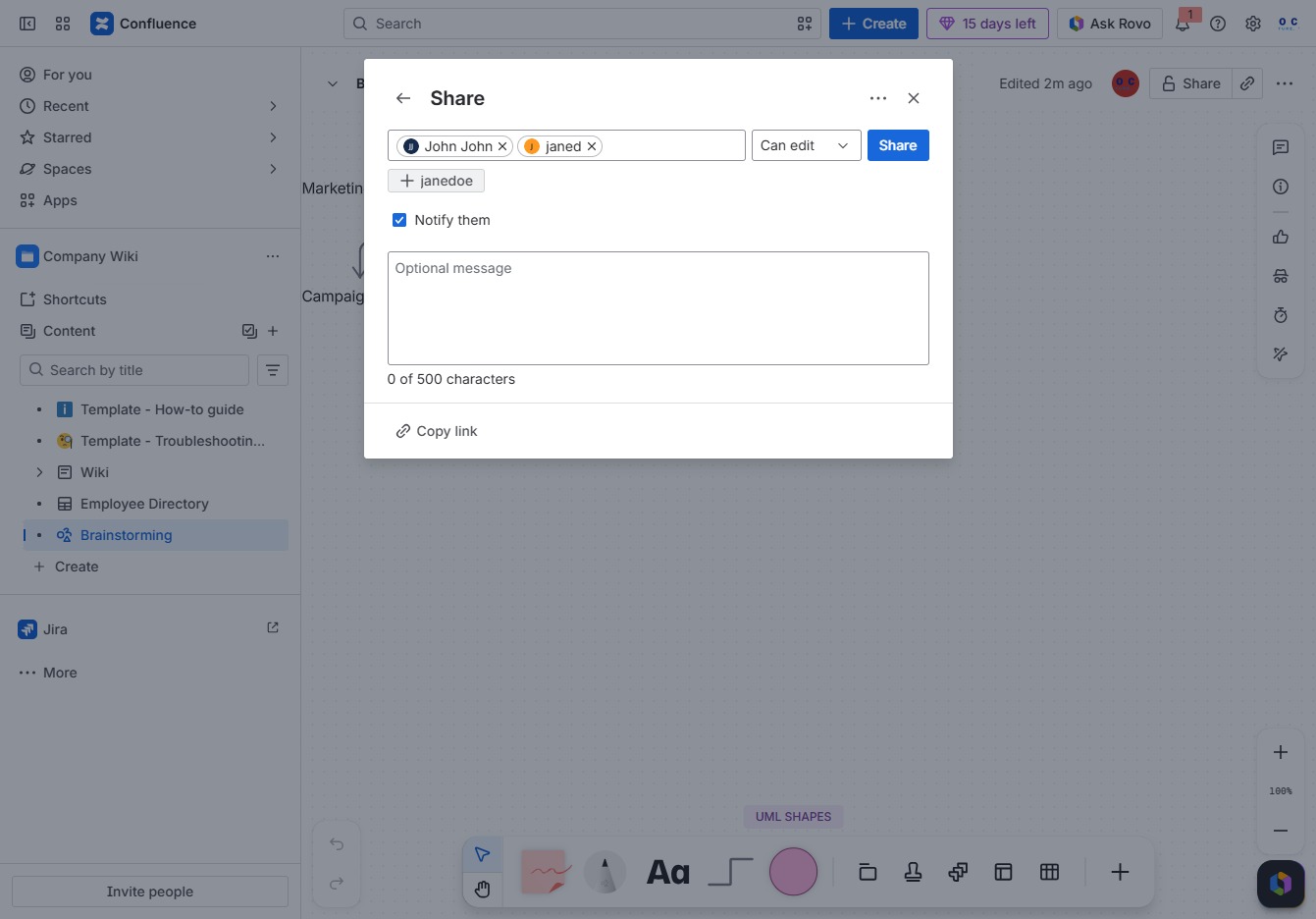Image resolution: width=1316 pixels, height=919 pixels.
Task: Open Apps in sidebar
Action: click(150, 200)
